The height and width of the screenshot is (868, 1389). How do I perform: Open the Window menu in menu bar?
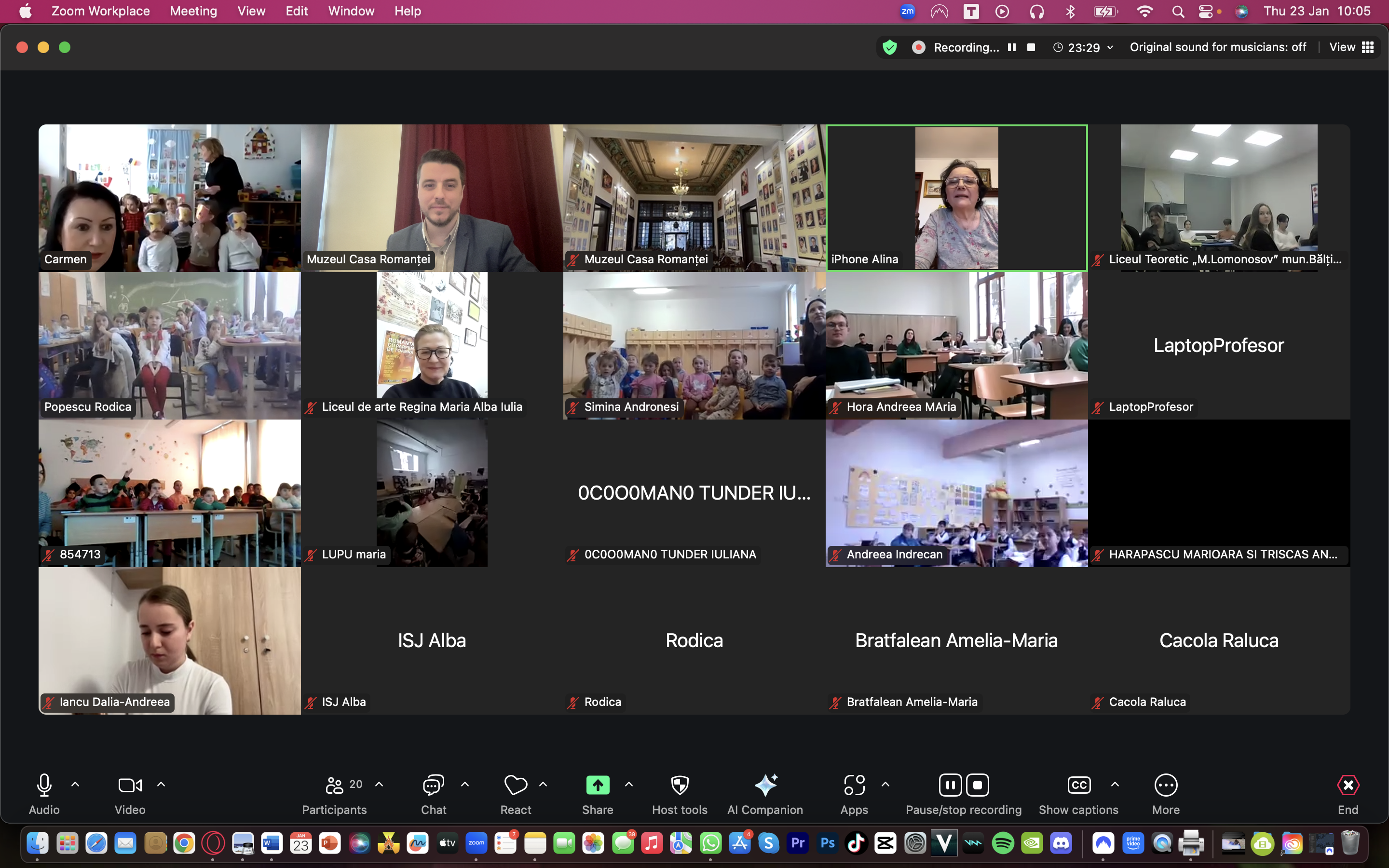pyautogui.click(x=351, y=11)
